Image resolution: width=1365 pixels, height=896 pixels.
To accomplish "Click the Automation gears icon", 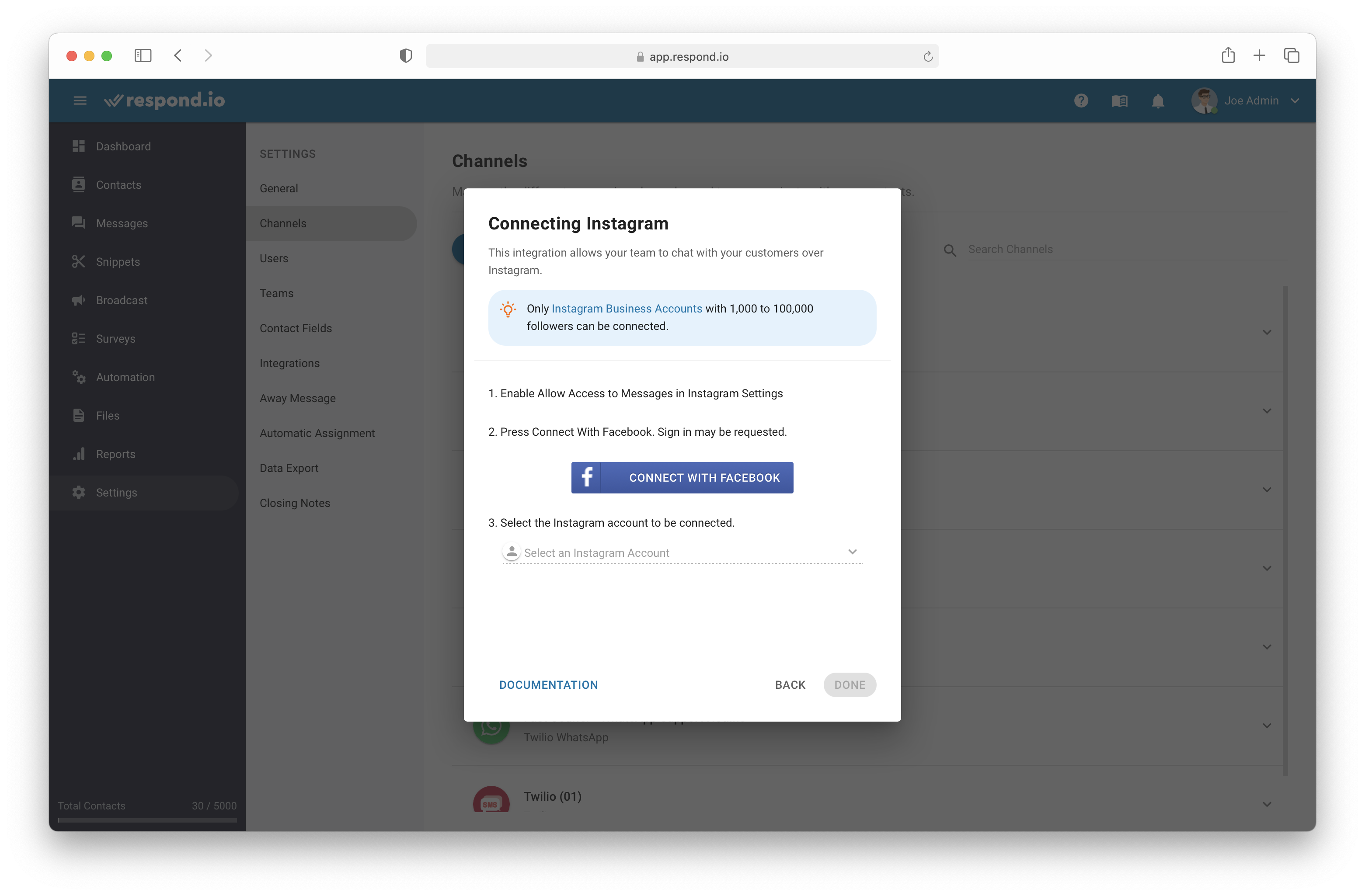I will pos(79,377).
